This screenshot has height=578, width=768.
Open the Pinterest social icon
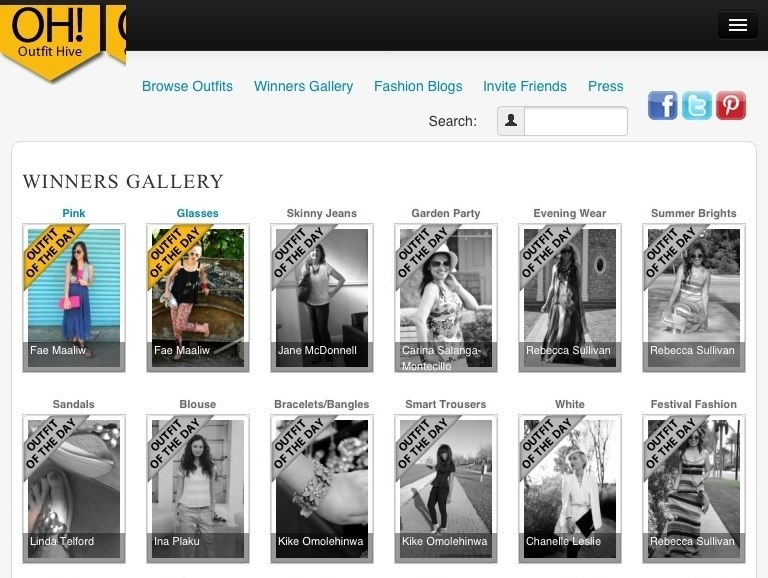731,105
